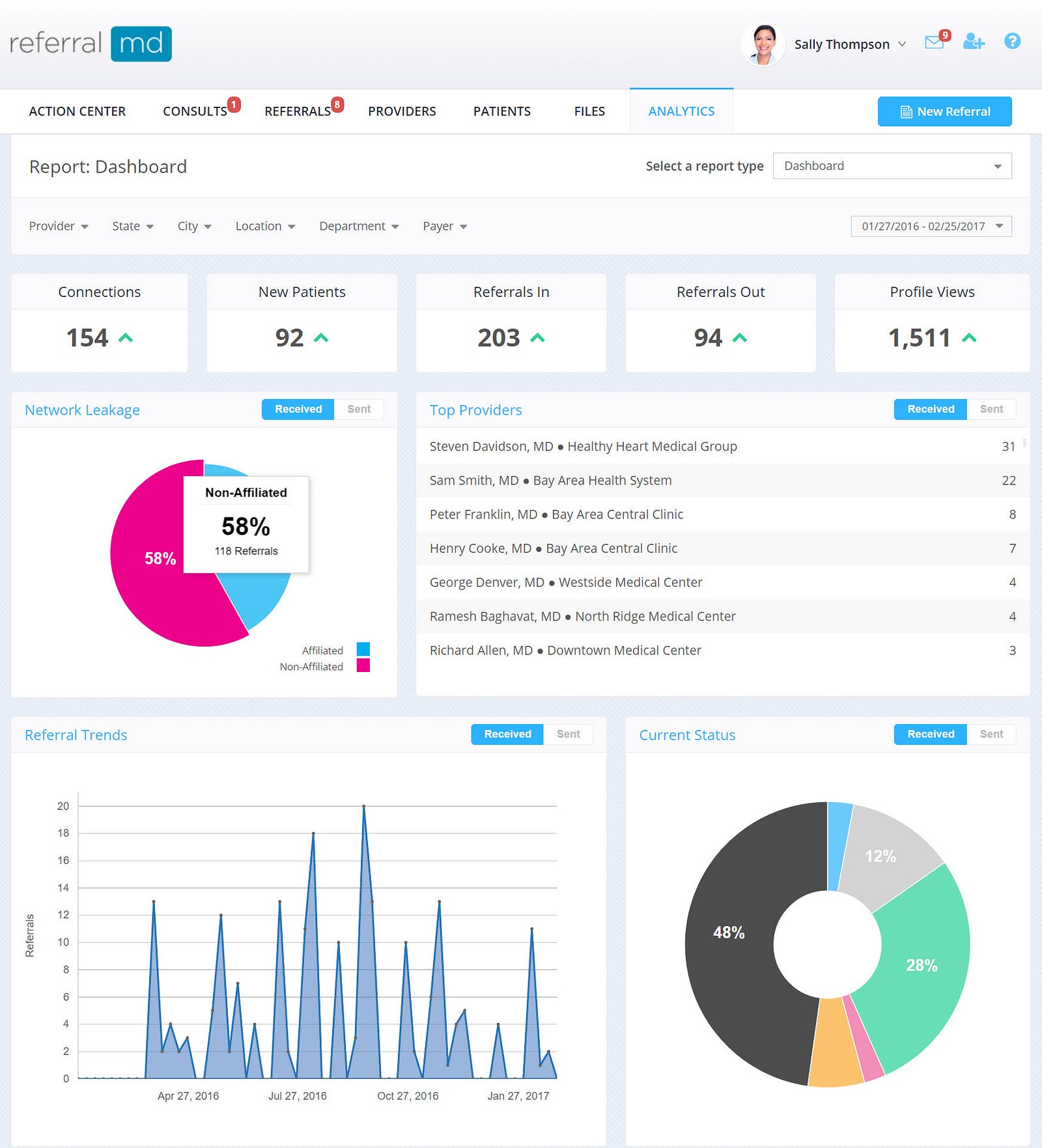Screen dimensions: 1042x1148
Task: Expand the Payer filter dropdown
Action: 445,226
